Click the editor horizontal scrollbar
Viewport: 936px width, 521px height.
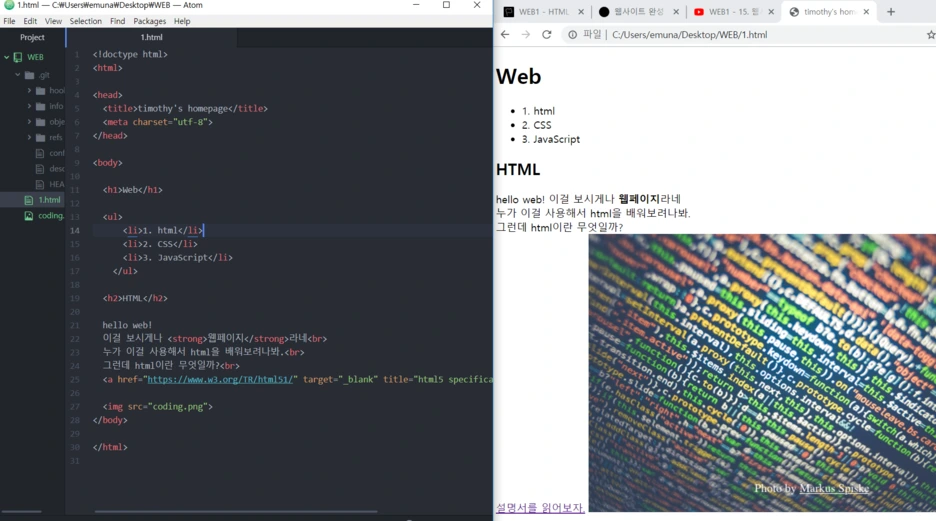point(236,511)
